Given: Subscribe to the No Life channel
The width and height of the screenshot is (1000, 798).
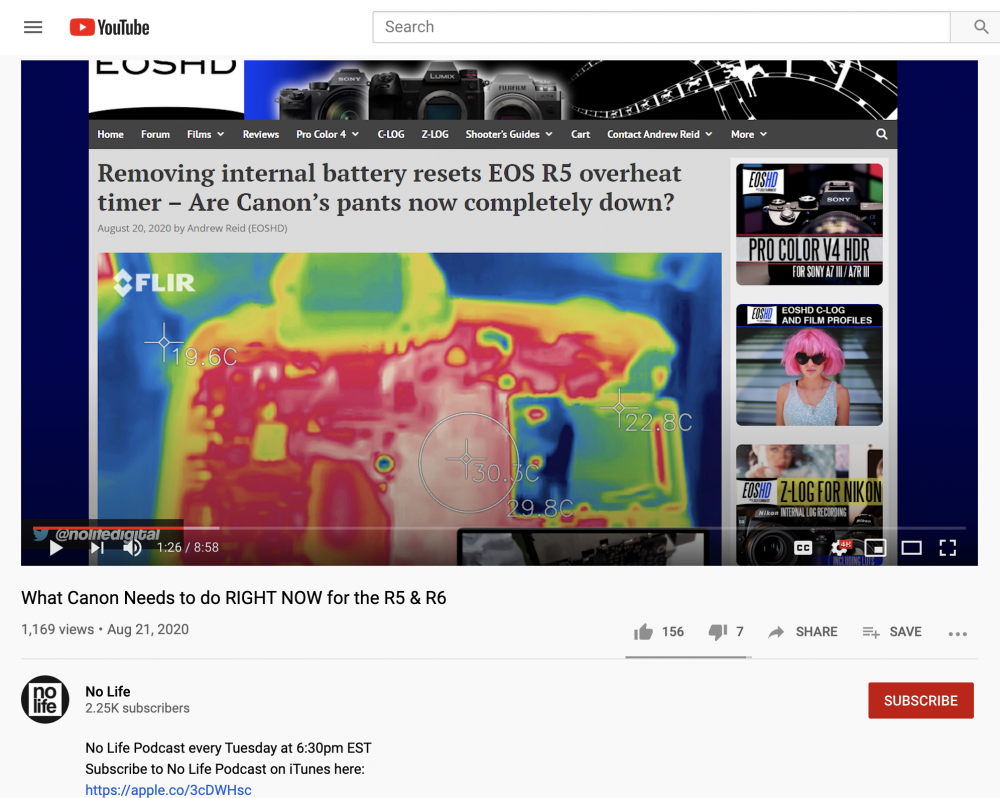Looking at the screenshot, I should (920, 700).
